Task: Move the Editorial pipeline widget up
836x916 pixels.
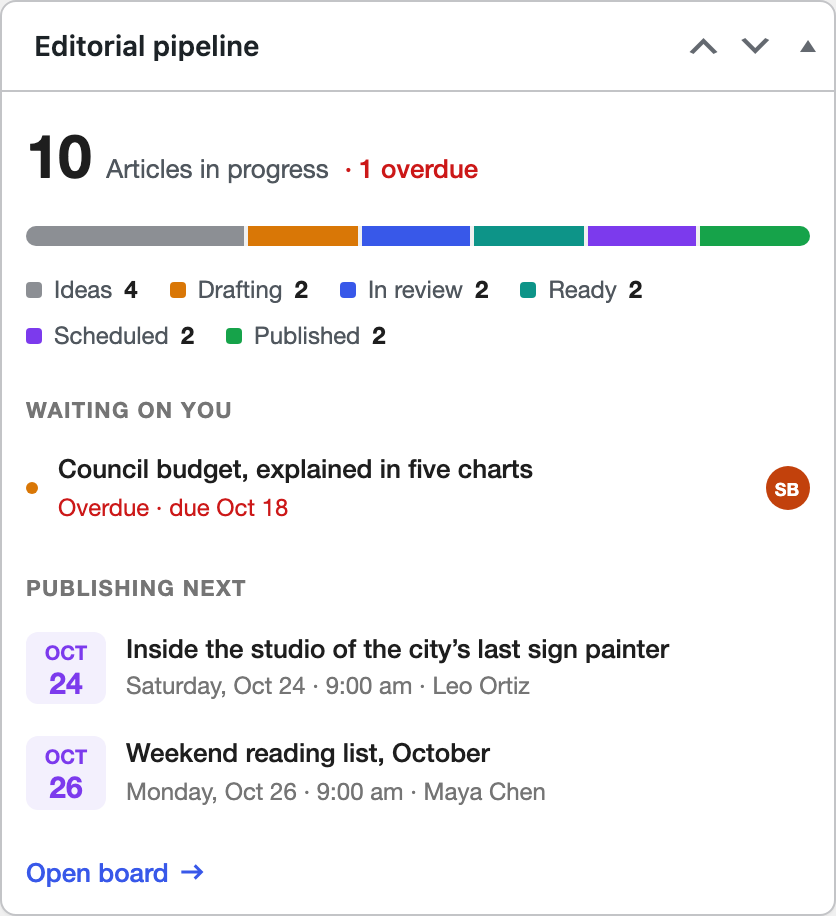Action: (x=703, y=46)
